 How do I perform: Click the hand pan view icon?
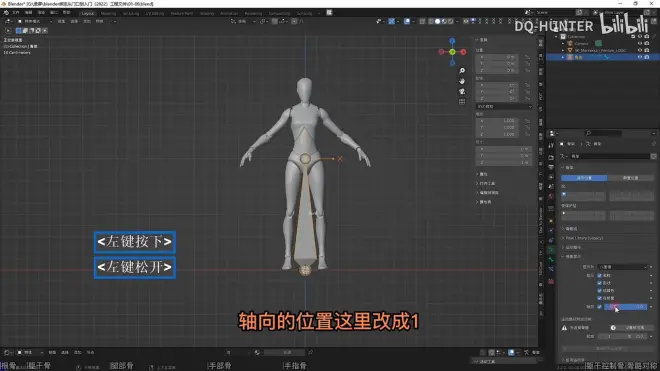(x=462, y=81)
